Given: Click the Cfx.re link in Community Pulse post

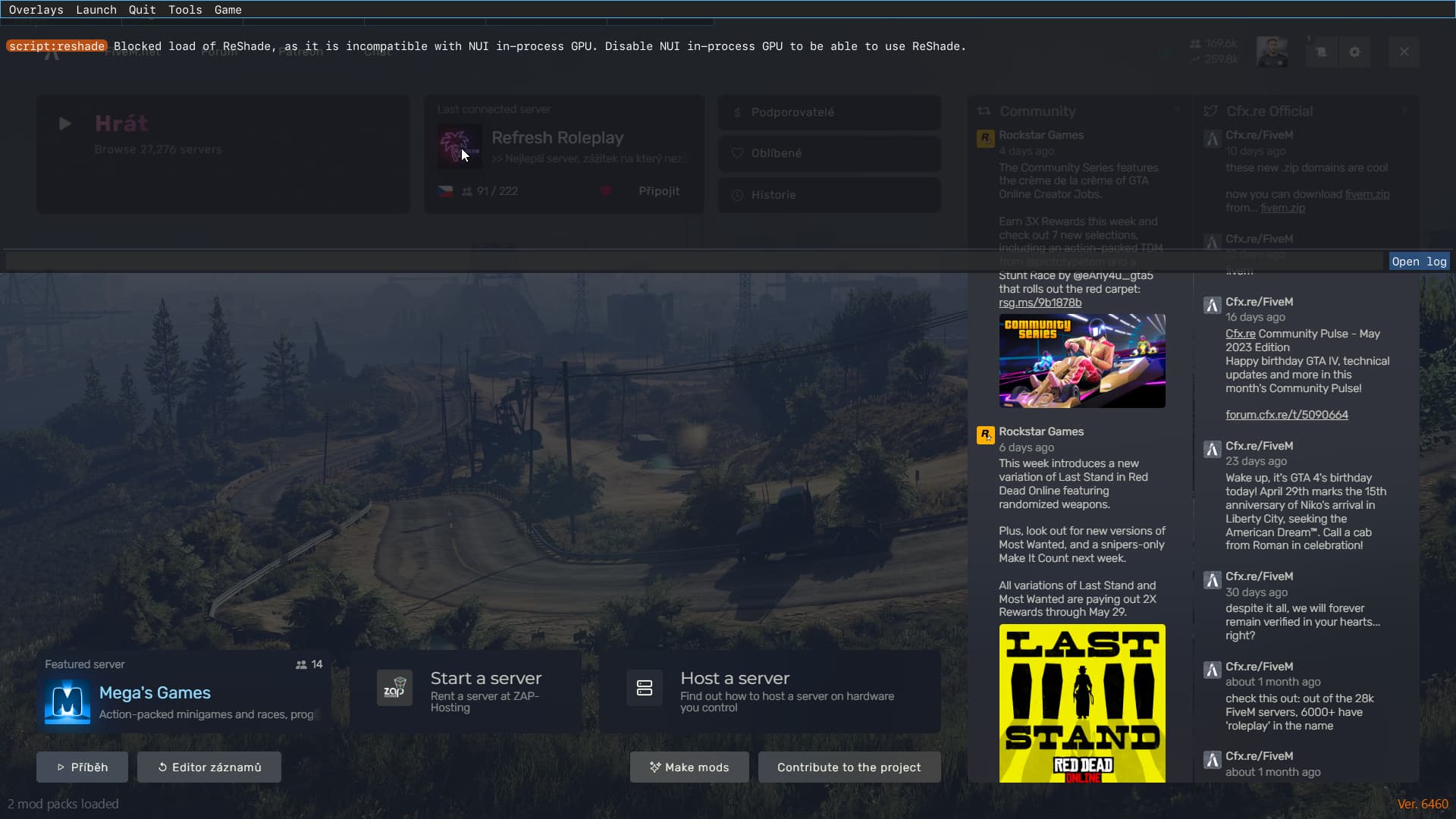Looking at the screenshot, I should [x=1241, y=334].
